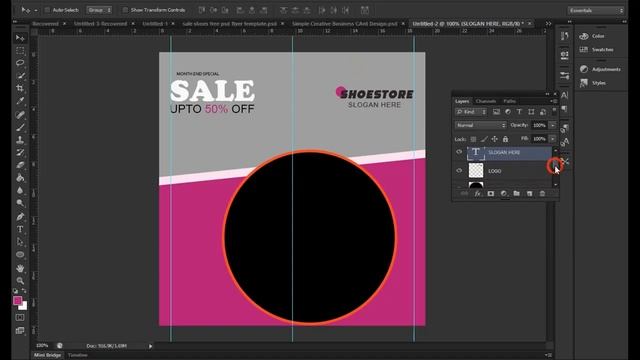This screenshot has height=360, width=640.
Task: Delete the selected layer with trash icon
Action: click(x=542, y=193)
